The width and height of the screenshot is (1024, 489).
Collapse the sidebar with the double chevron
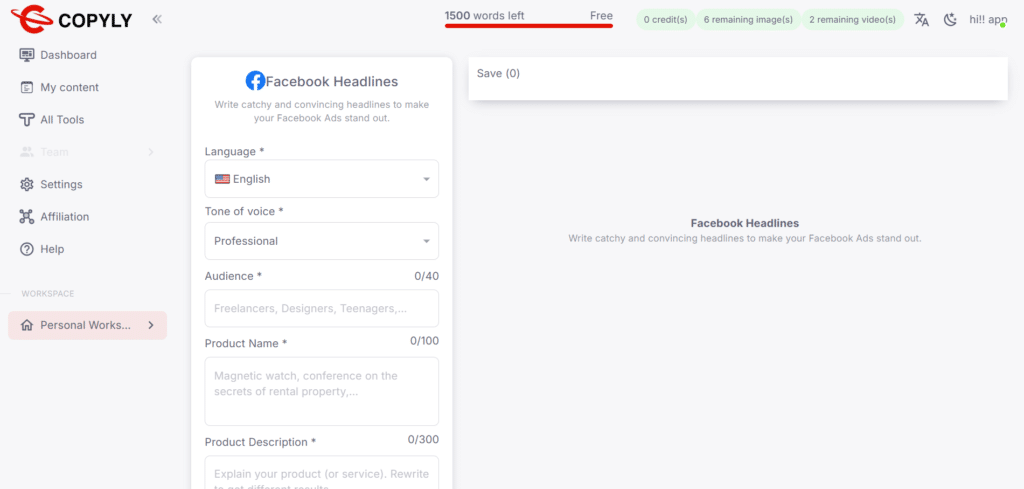coord(157,19)
